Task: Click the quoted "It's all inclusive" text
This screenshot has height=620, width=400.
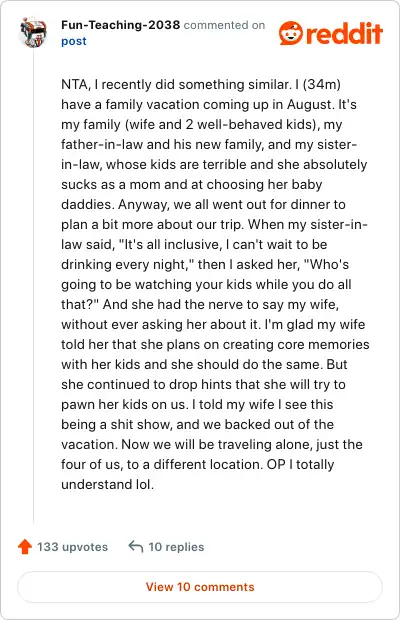Action: [x=169, y=244]
